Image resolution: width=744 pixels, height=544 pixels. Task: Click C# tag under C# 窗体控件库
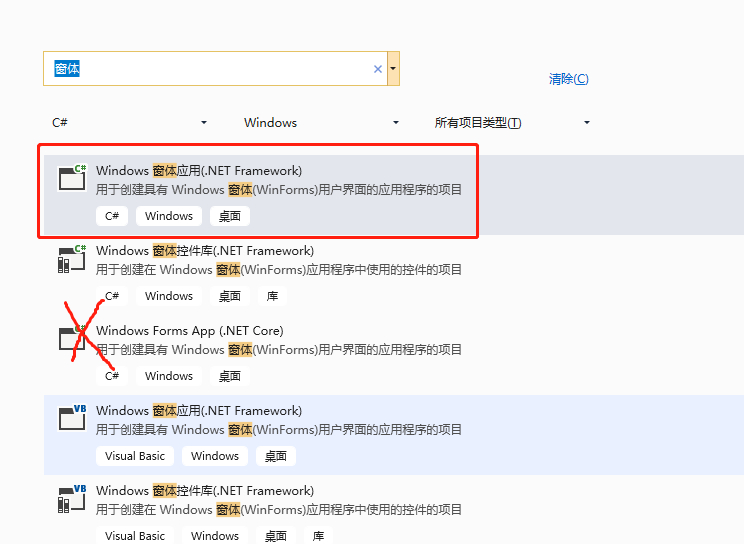112,296
